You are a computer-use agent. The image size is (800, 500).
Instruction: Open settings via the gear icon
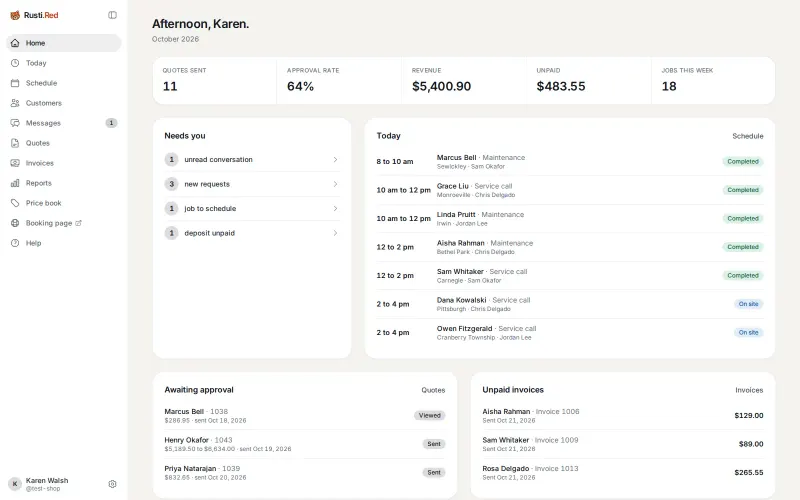coord(112,484)
